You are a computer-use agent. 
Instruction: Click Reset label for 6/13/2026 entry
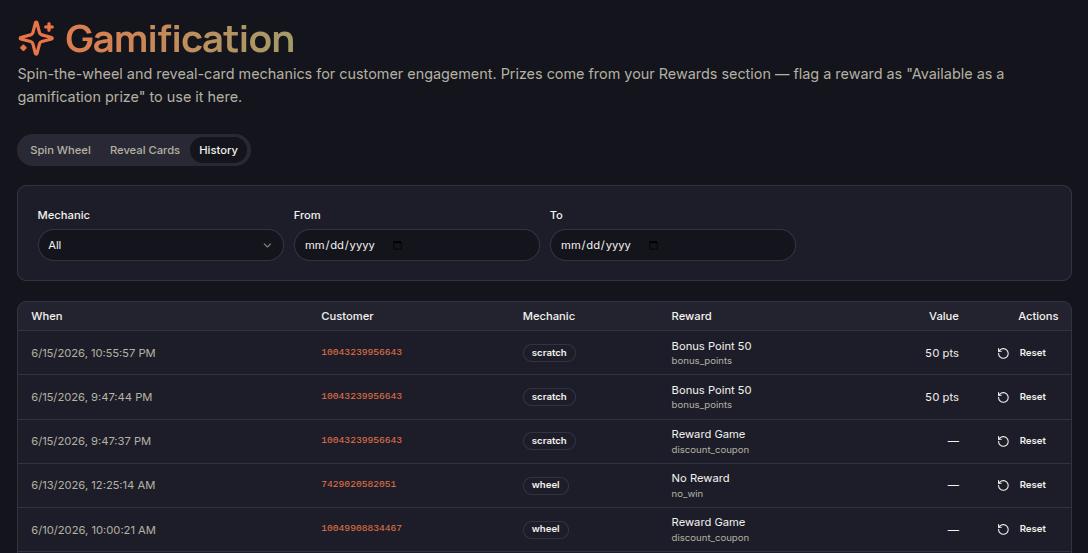1032,485
